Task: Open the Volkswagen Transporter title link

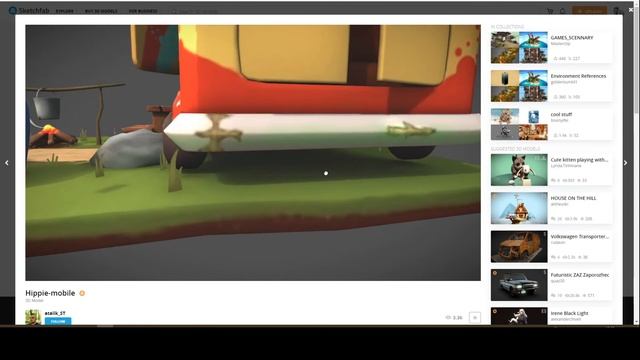Action: tap(580, 236)
